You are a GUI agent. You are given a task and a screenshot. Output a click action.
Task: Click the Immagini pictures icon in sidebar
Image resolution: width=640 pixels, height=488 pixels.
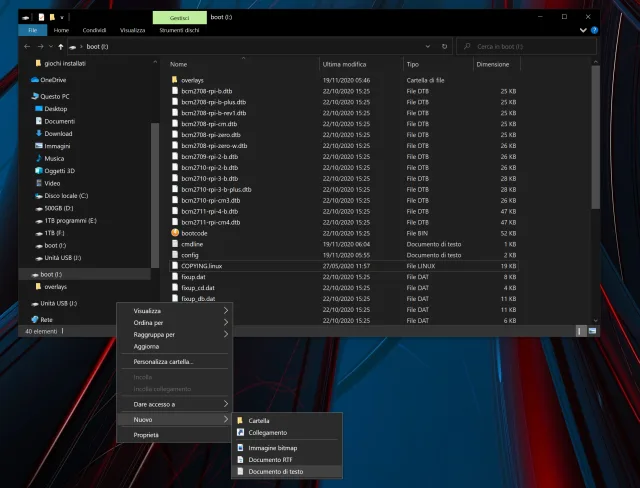(39, 146)
